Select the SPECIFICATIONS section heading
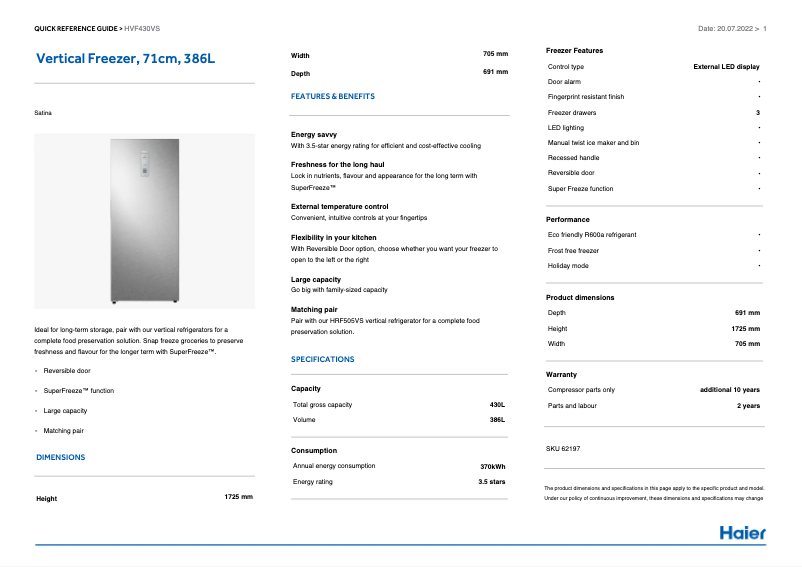802x567 pixels. 322,359
